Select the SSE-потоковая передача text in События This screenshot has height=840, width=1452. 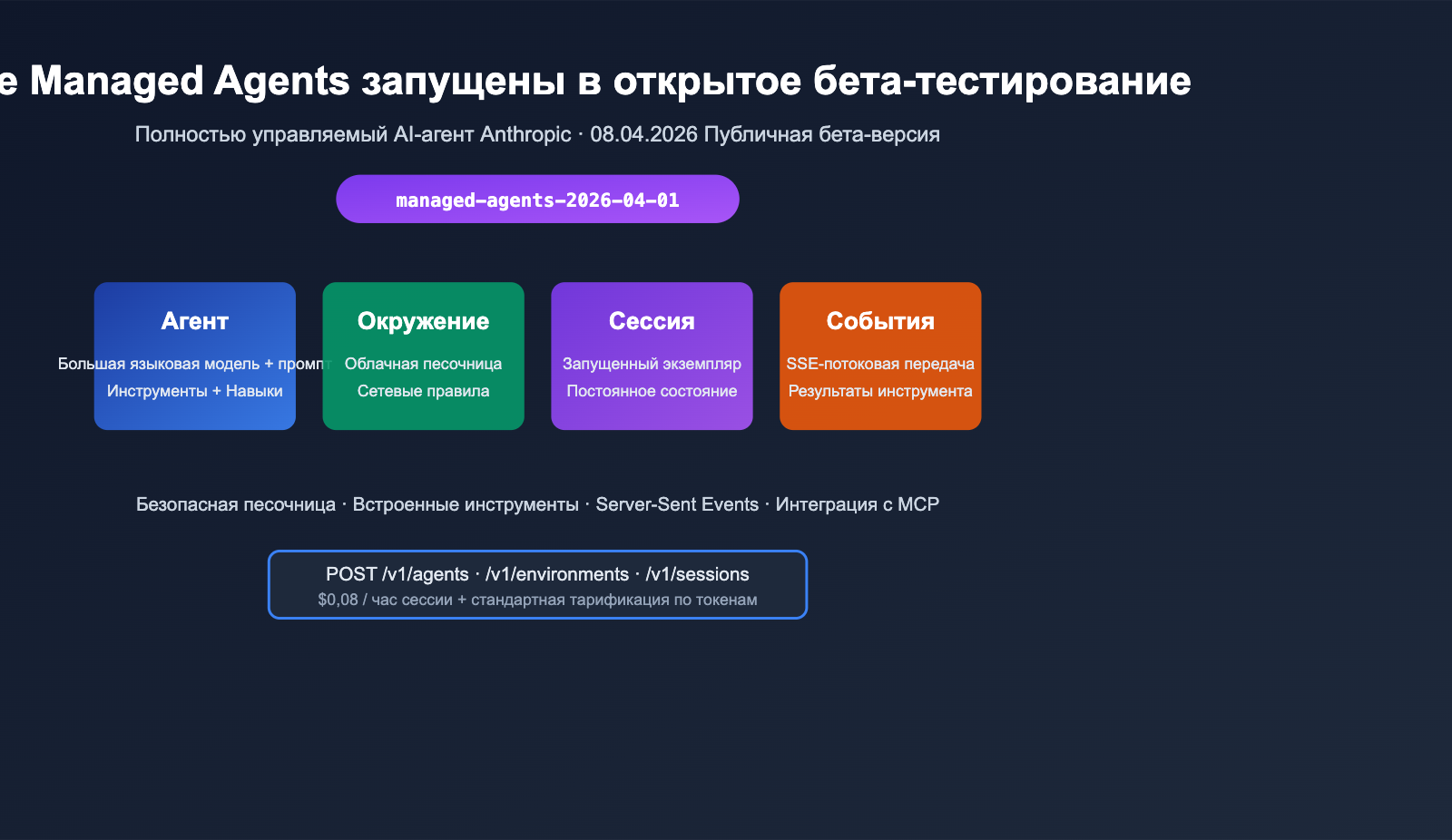pyautogui.click(x=879, y=364)
